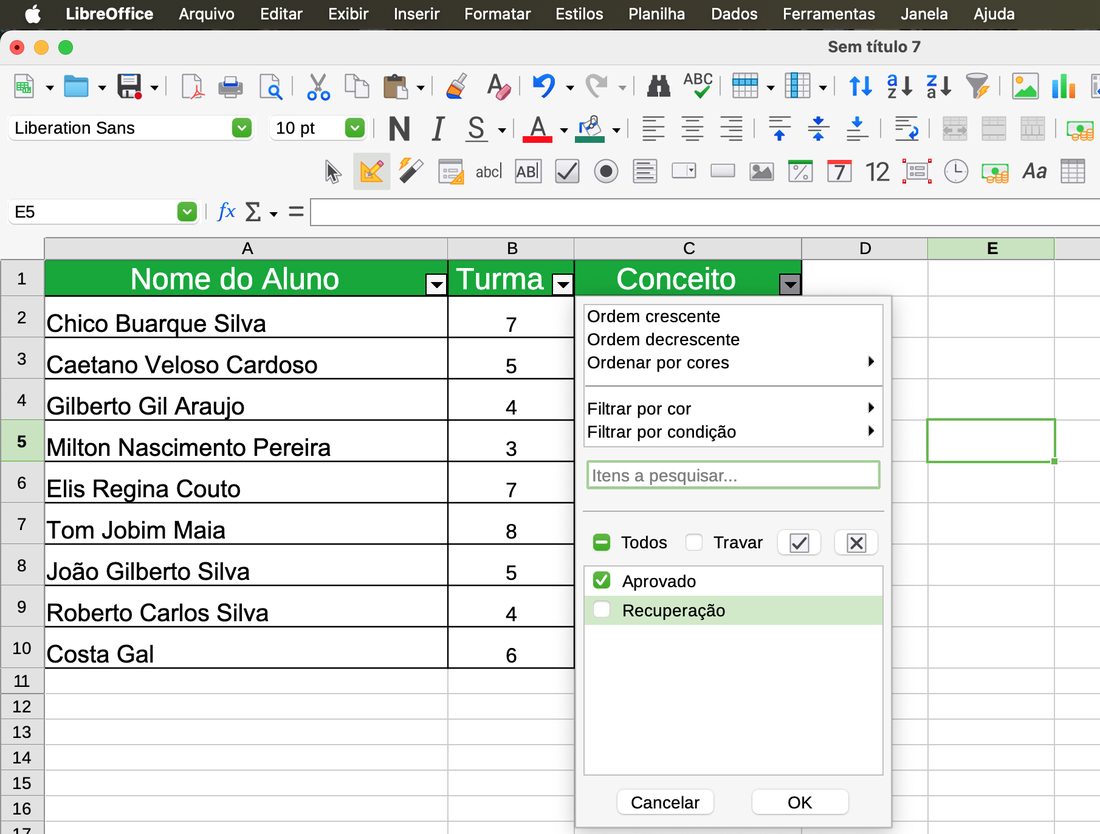Toggle the Todos checkbox
The width and height of the screenshot is (1100, 834).
[x=601, y=542]
